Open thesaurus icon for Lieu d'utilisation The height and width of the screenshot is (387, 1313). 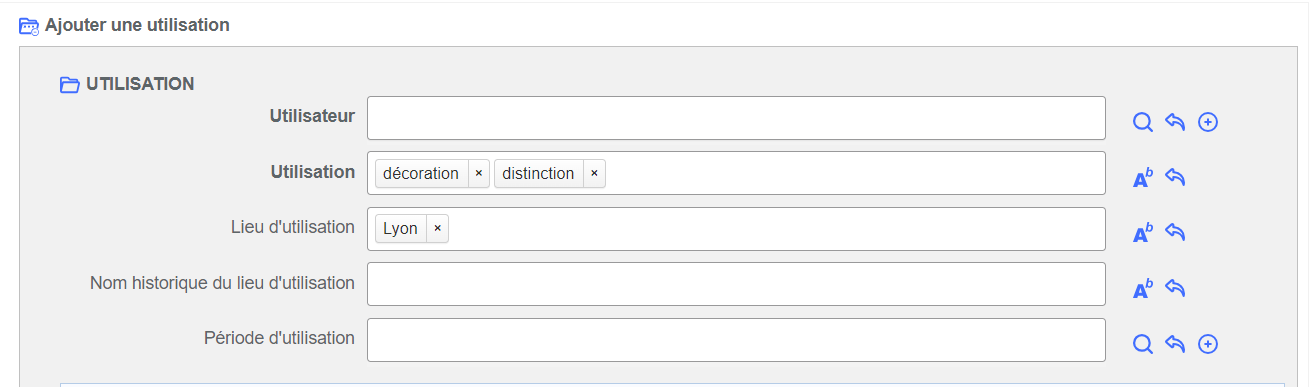(1143, 234)
